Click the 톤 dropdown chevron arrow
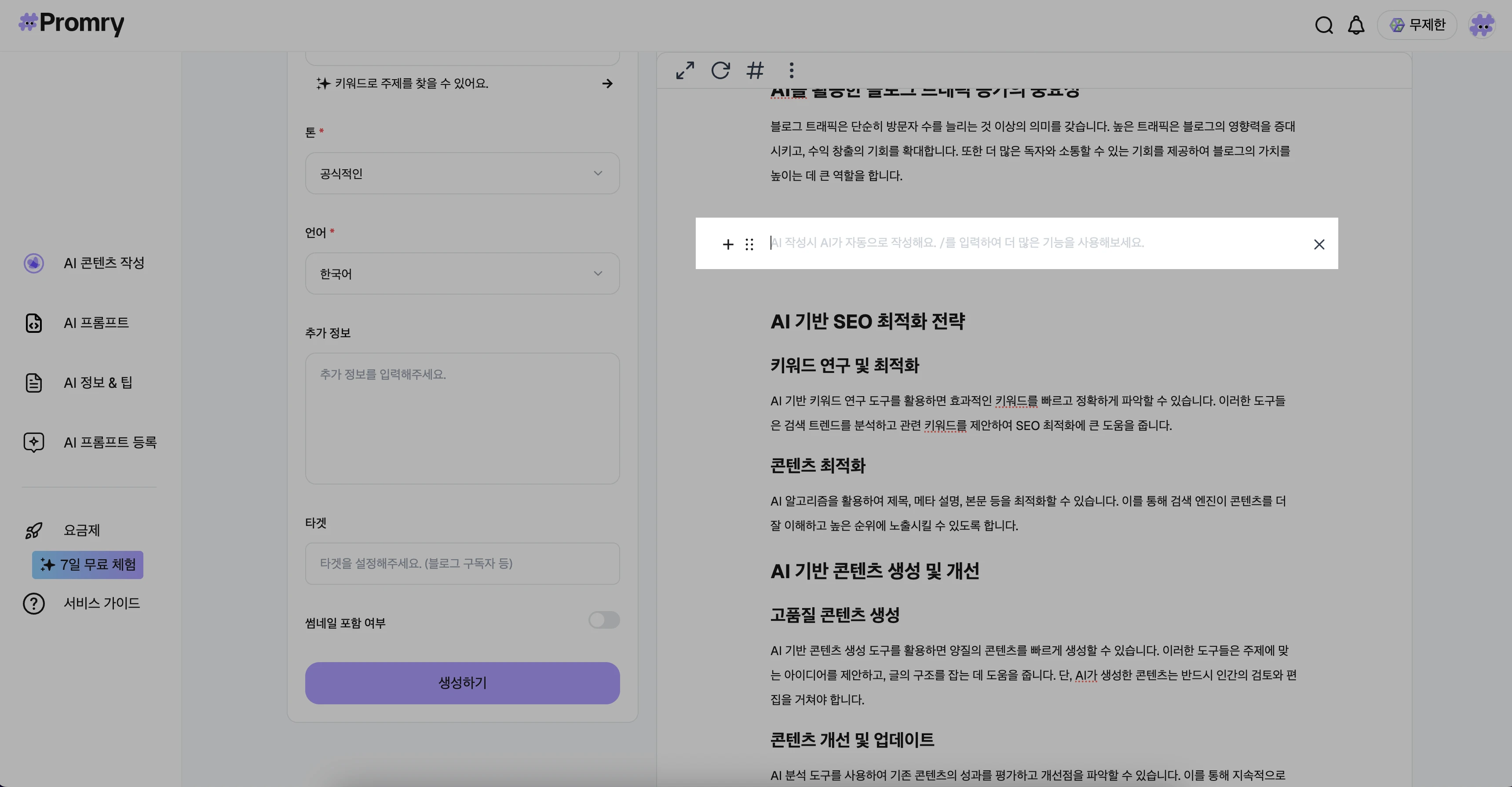This screenshot has height=787, width=1512. (x=598, y=173)
